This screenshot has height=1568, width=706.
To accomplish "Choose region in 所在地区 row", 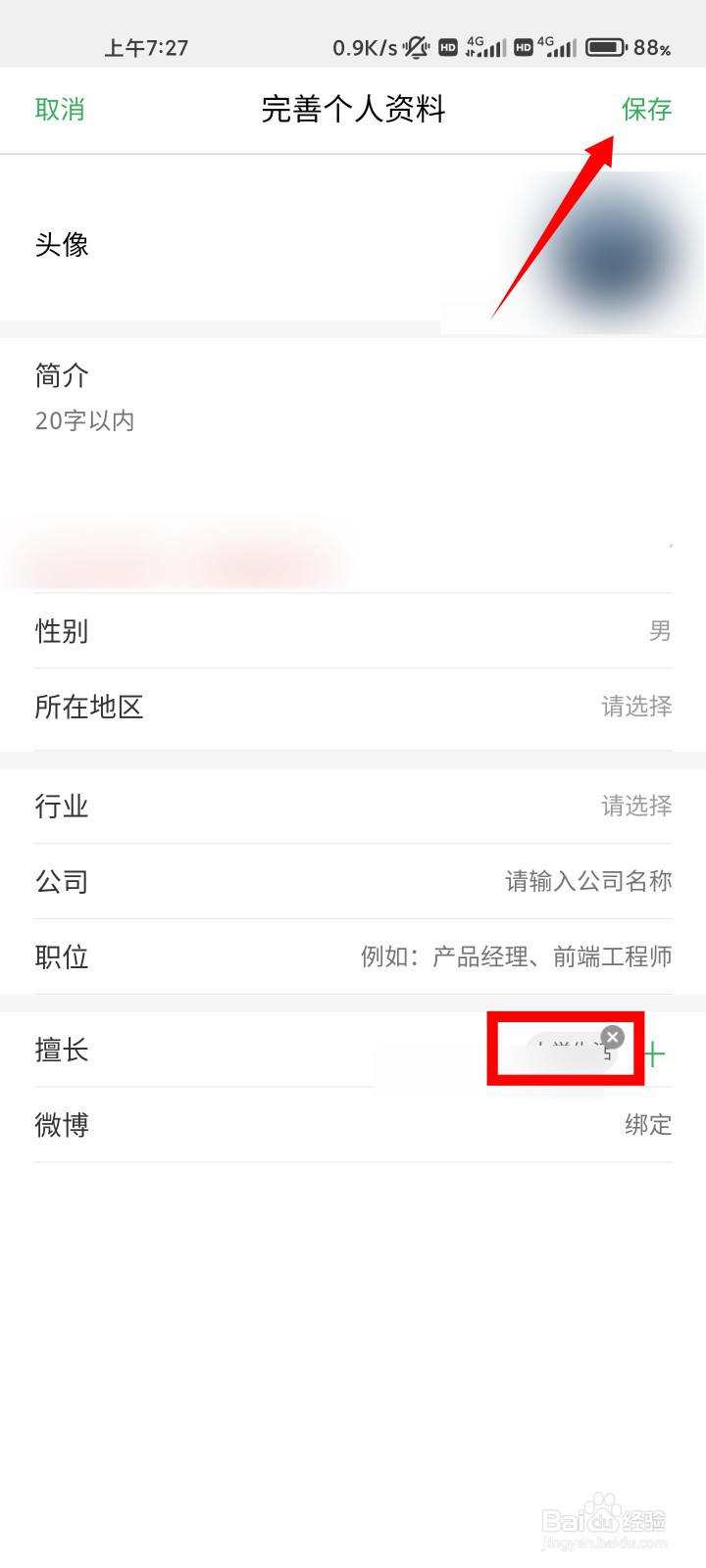I will [353, 707].
